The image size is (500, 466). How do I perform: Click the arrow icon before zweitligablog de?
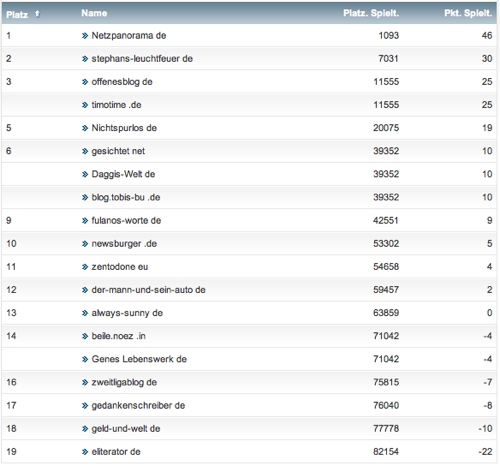[x=85, y=383]
